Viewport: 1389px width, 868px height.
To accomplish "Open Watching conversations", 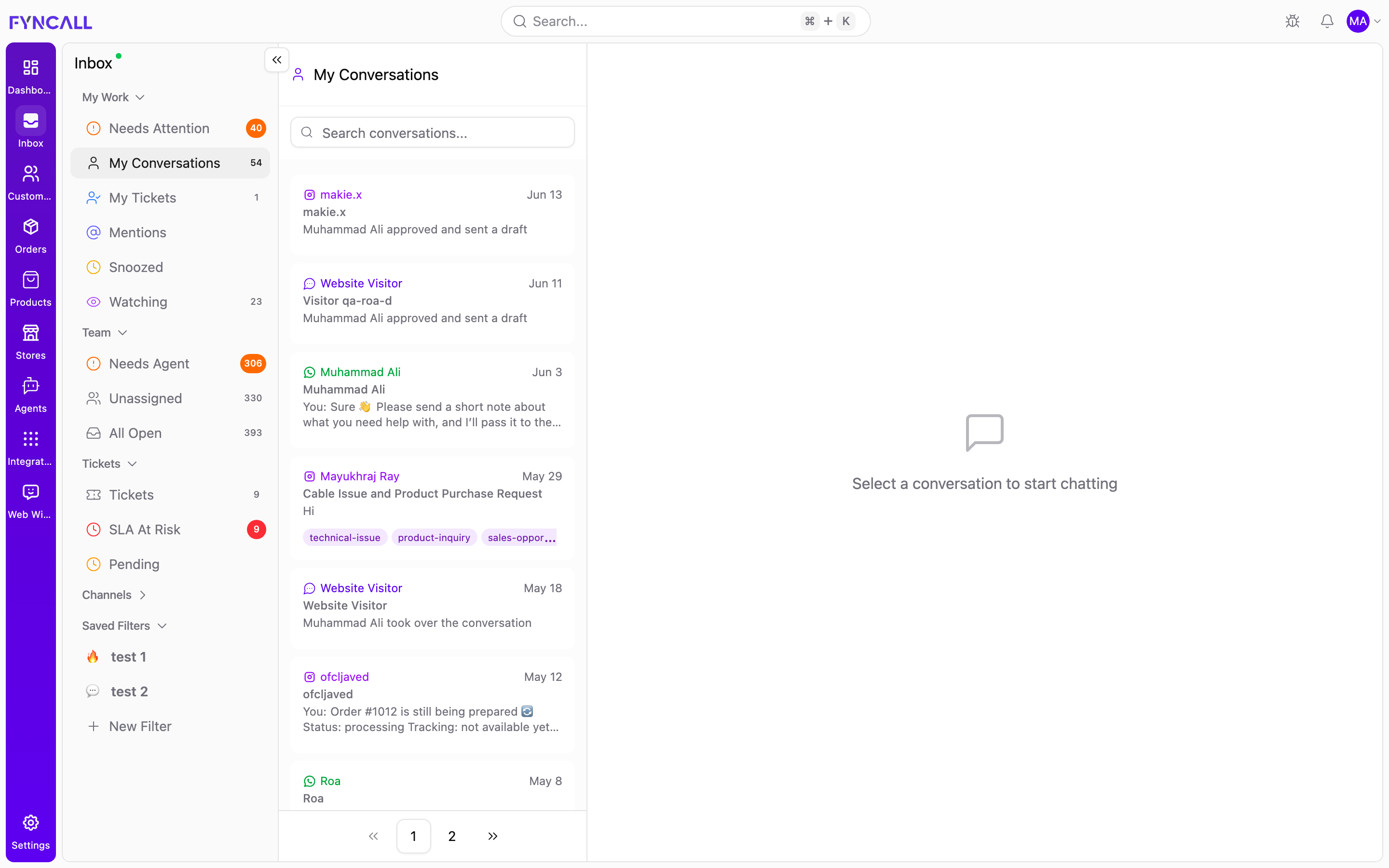I will click(170, 302).
